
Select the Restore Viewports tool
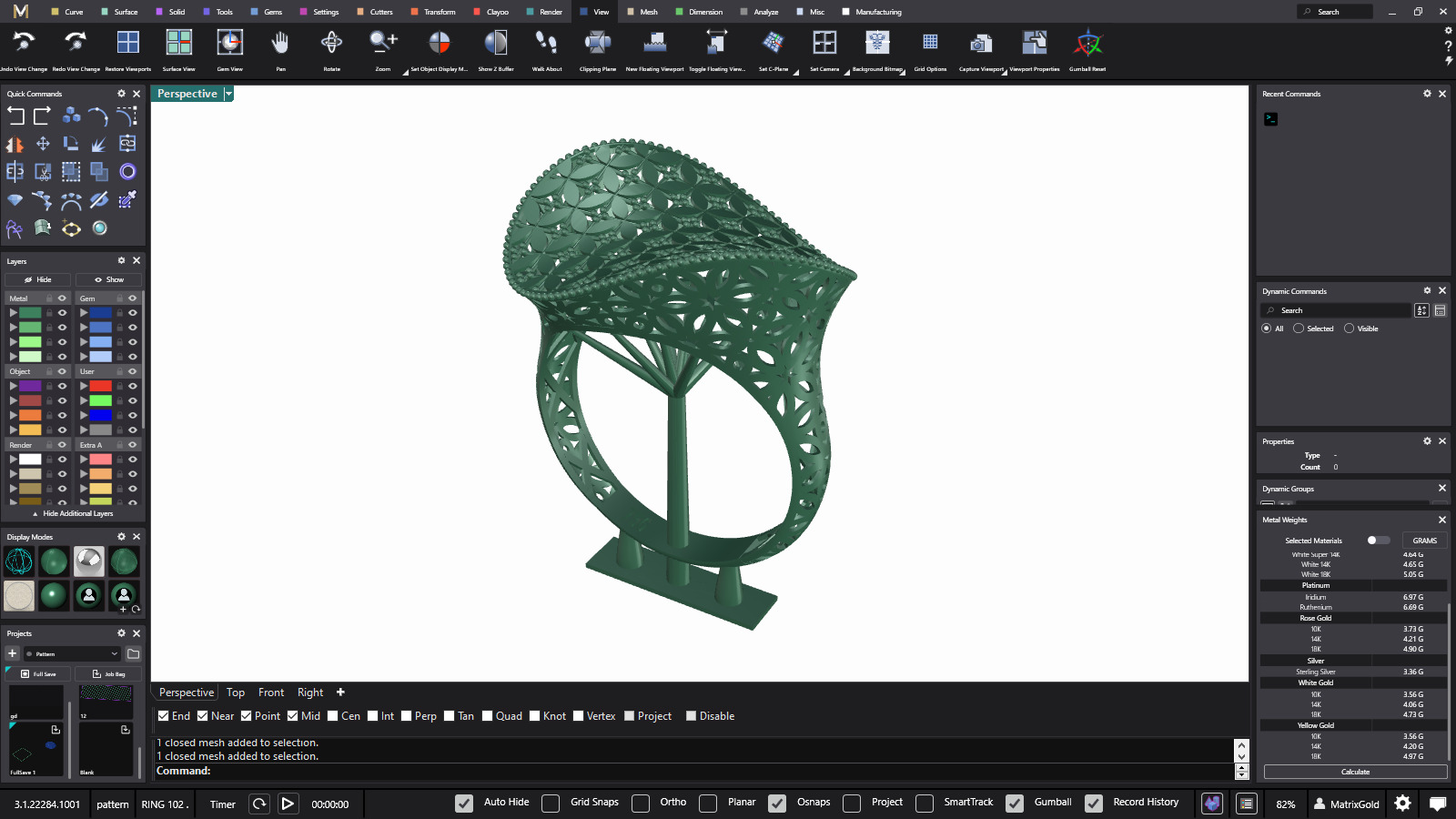pyautogui.click(x=128, y=42)
